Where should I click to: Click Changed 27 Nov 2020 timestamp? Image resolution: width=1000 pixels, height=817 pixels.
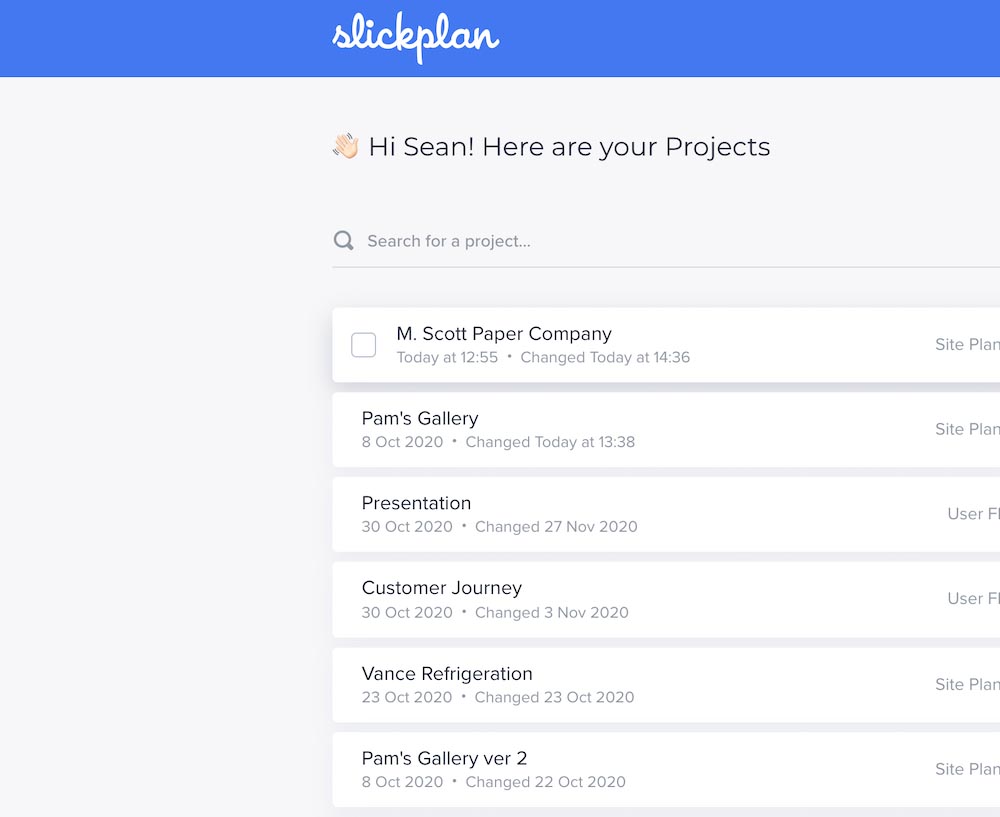[556, 527]
